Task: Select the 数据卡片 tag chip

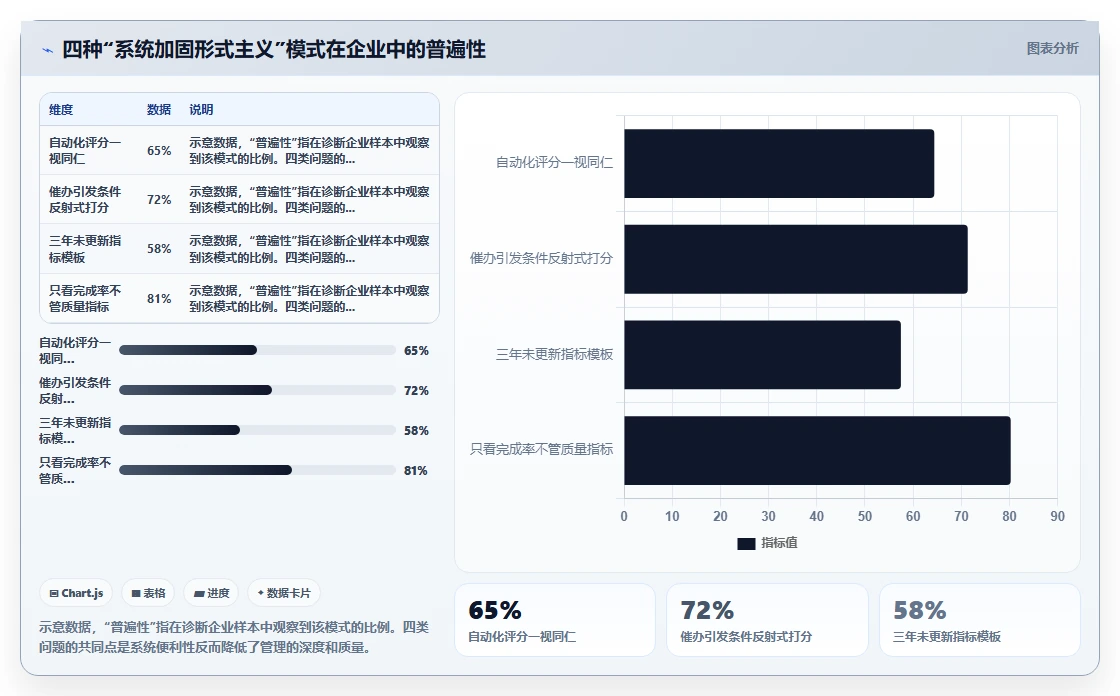Action: (x=284, y=593)
